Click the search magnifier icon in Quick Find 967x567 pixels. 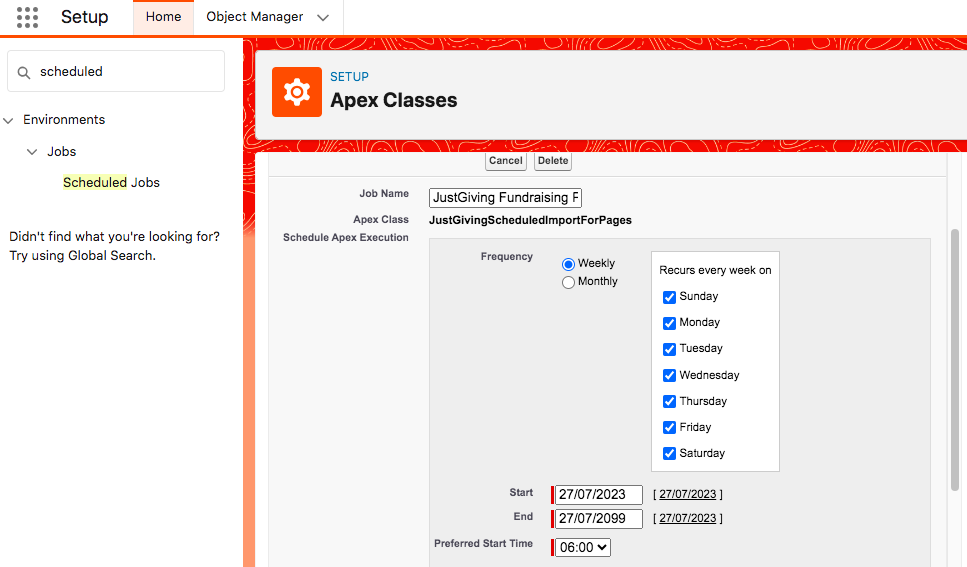click(23, 72)
